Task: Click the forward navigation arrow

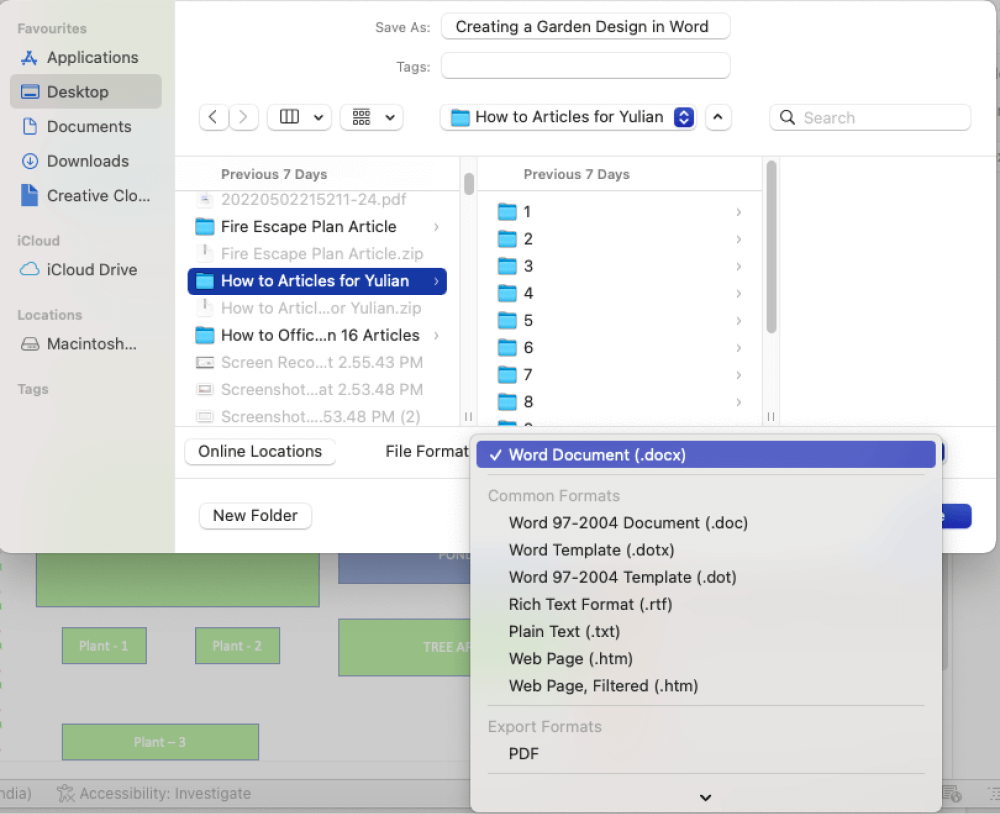Action: coord(244,117)
